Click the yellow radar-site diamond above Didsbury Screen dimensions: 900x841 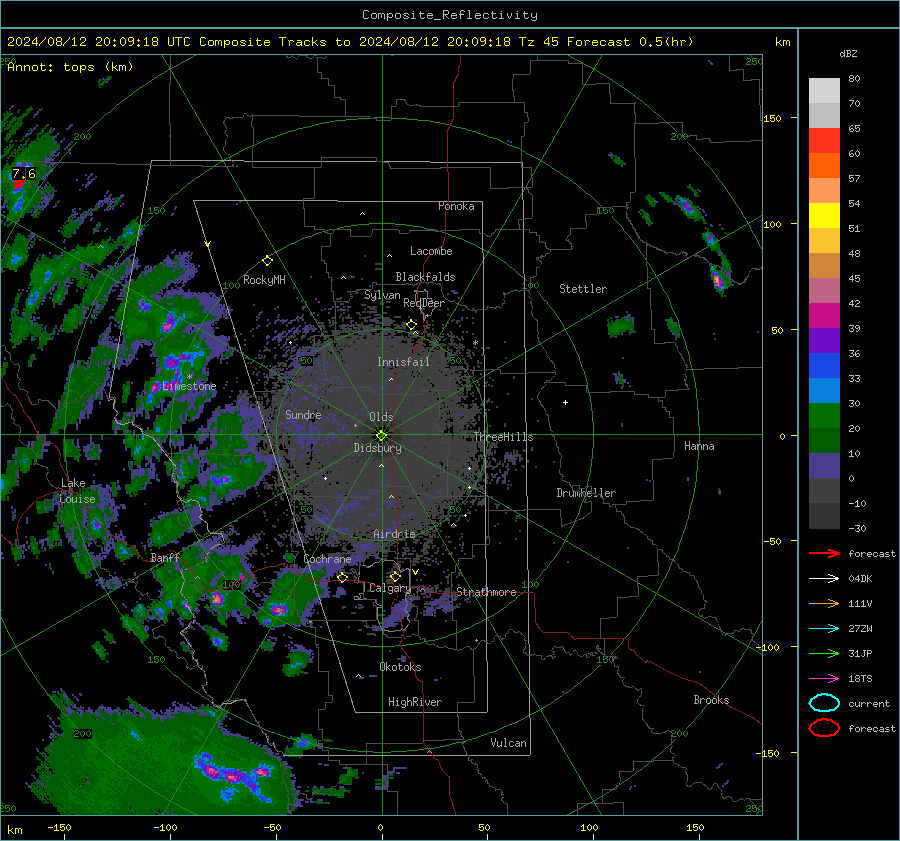click(381, 435)
